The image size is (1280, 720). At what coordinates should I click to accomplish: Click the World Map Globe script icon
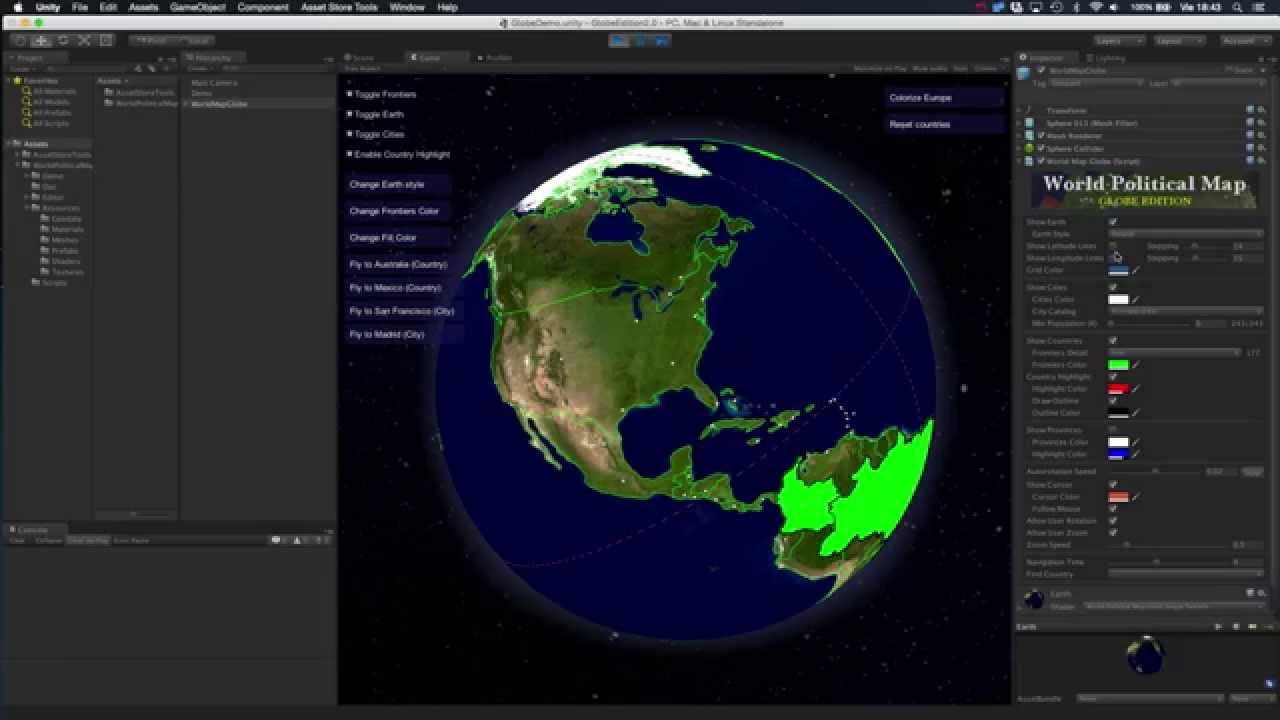[1027, 161]
